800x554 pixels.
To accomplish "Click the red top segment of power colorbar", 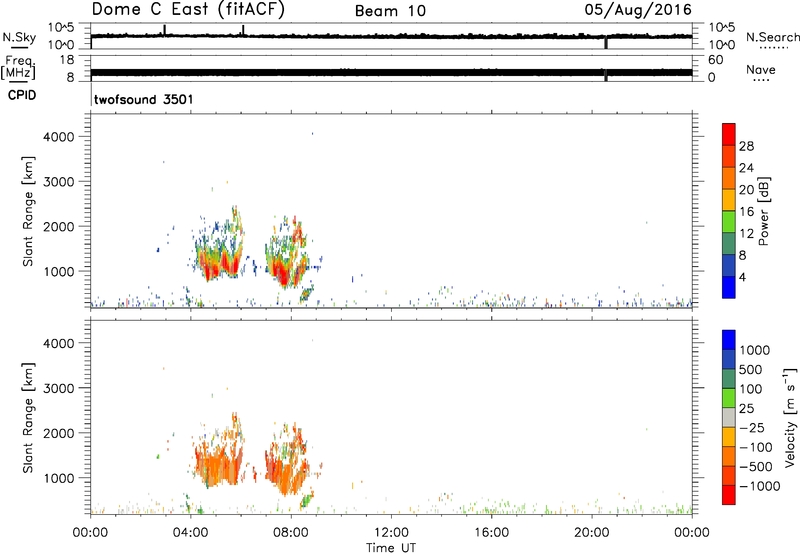I will coord(729,134).
